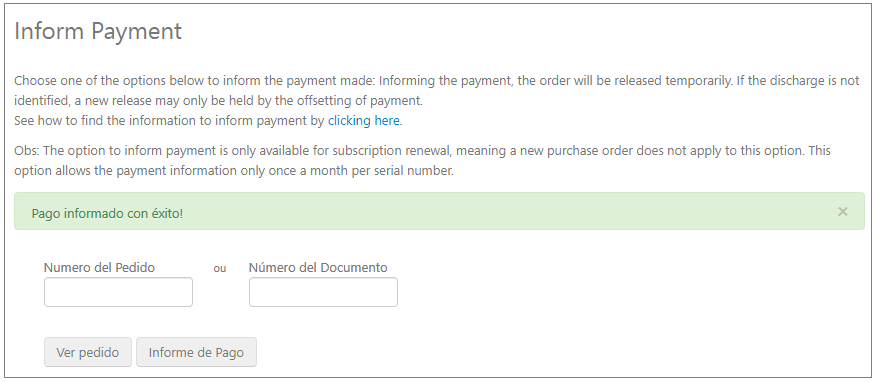Focus the Numero del Pedido input field
876x382 pixels.
click(118, 292)
